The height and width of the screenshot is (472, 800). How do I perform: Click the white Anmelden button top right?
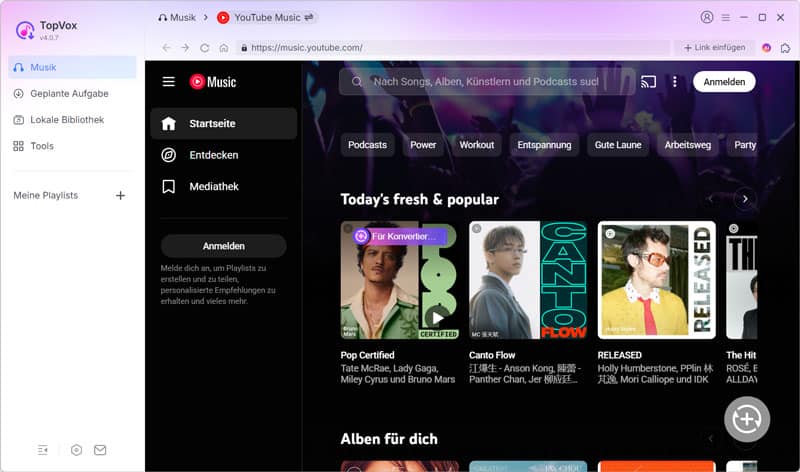coord(724,82)
